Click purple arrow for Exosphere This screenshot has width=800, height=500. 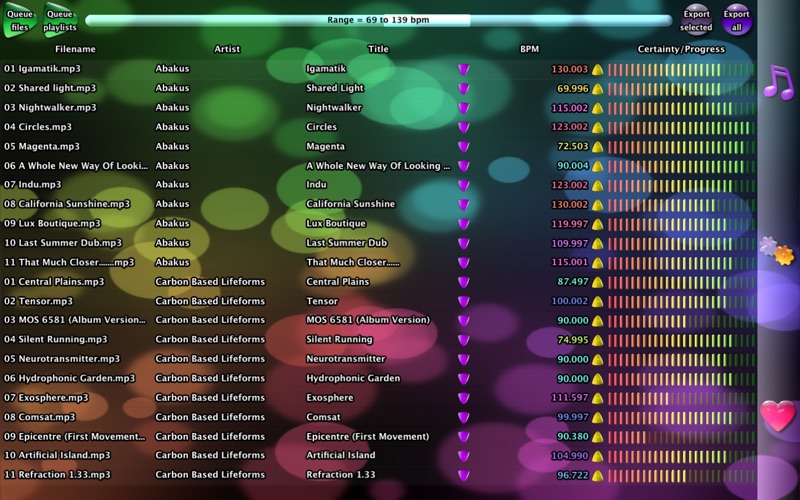coord(463,398)
